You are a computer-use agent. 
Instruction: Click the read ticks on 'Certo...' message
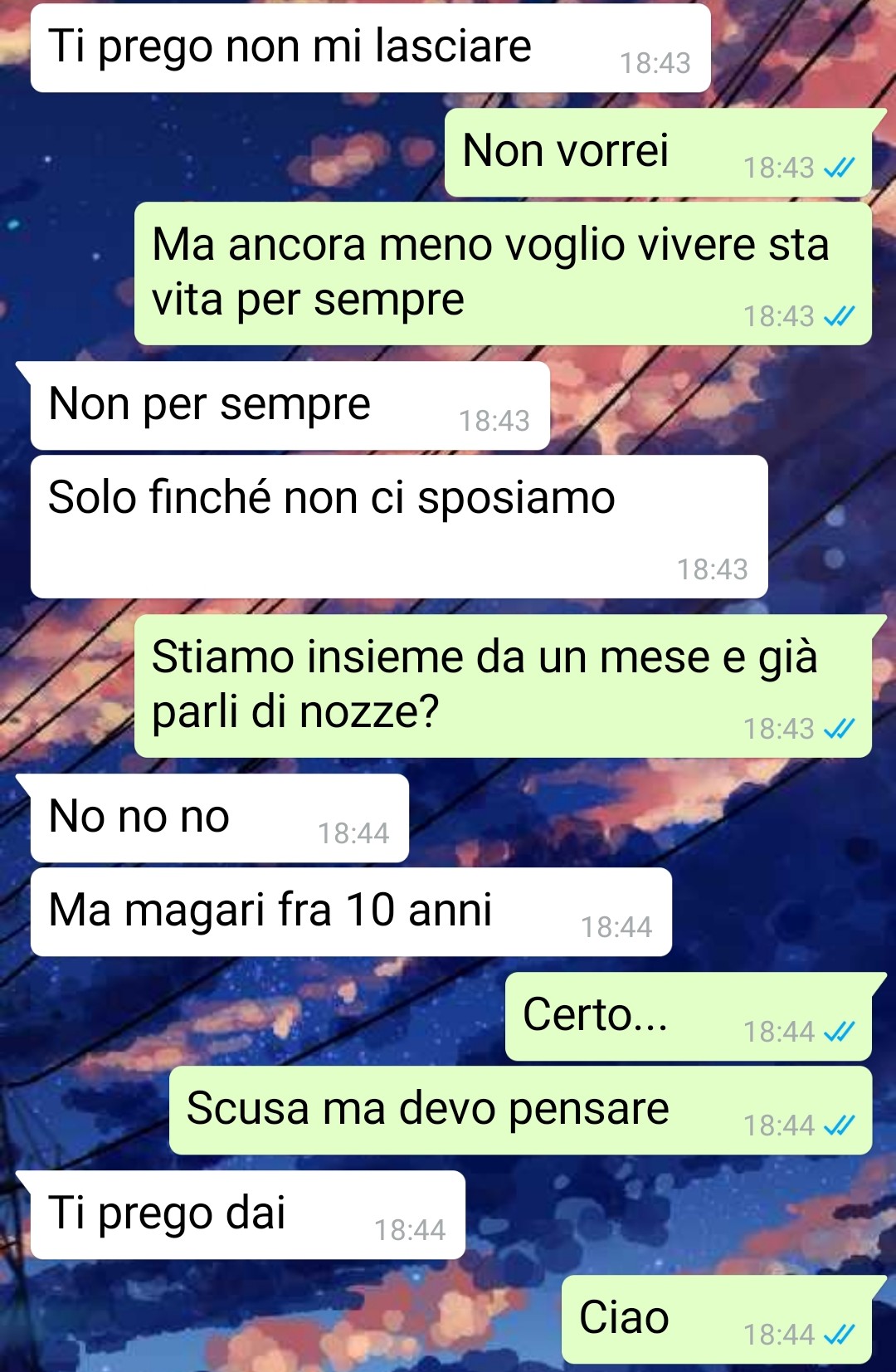click(x=839, y=1032)
